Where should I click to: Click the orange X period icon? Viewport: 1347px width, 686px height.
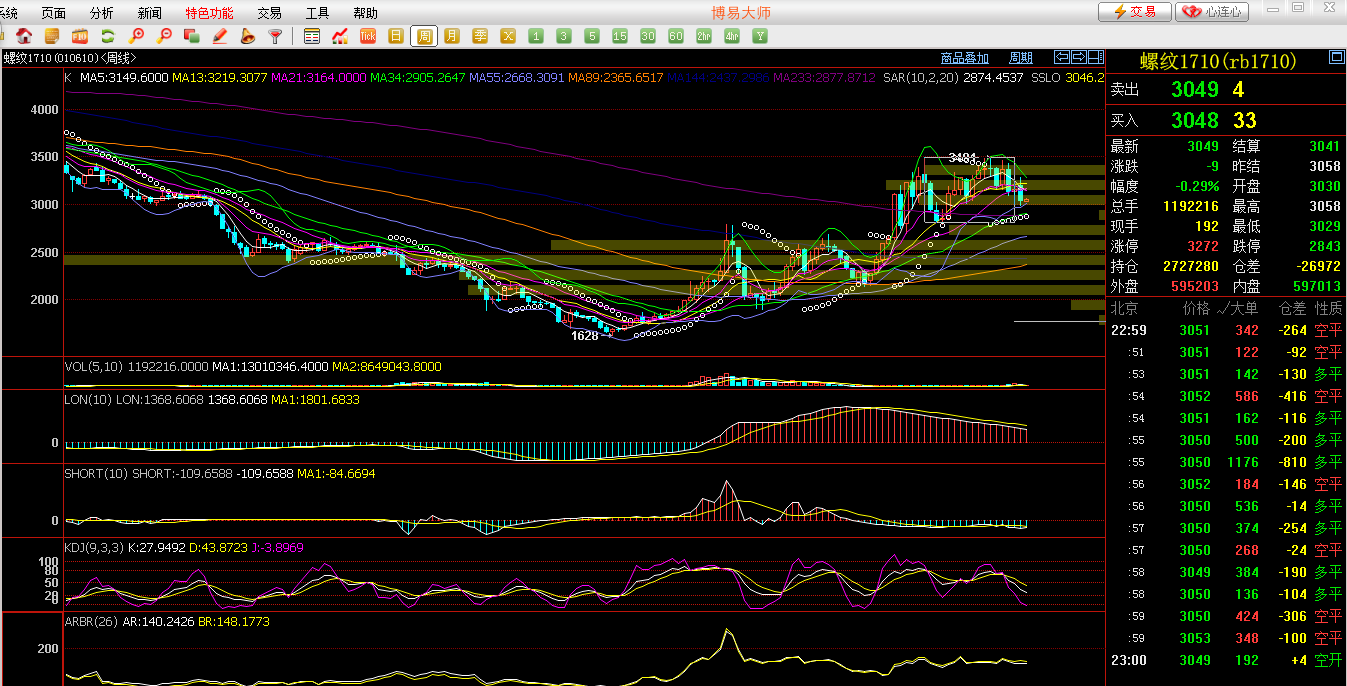[508, 36]
